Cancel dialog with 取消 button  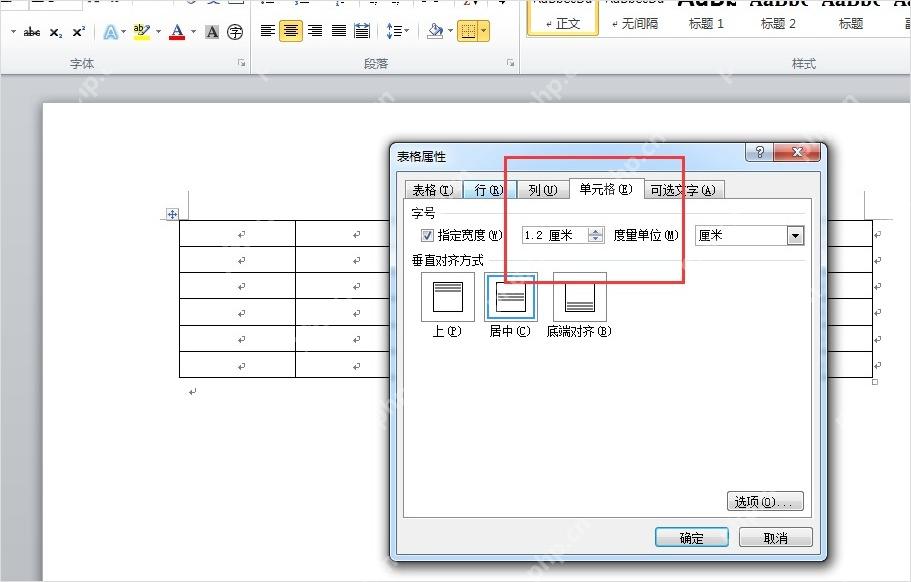point(776,538)
